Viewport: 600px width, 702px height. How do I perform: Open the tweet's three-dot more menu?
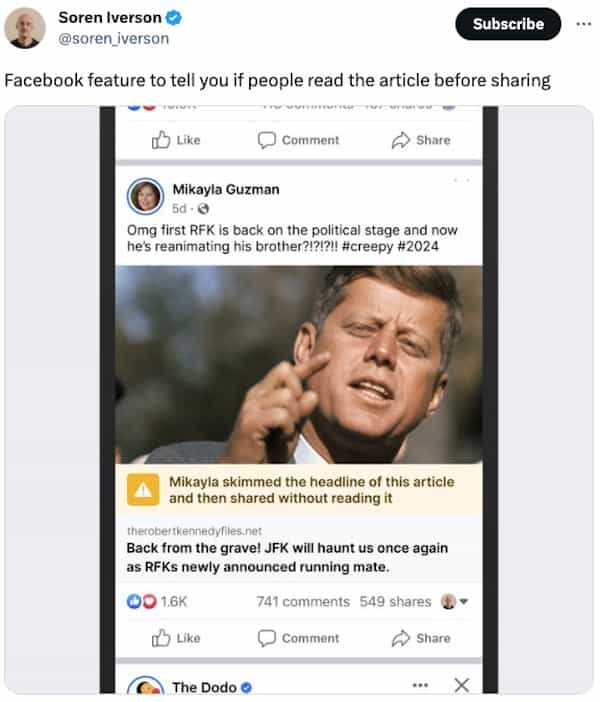point(583,23)
